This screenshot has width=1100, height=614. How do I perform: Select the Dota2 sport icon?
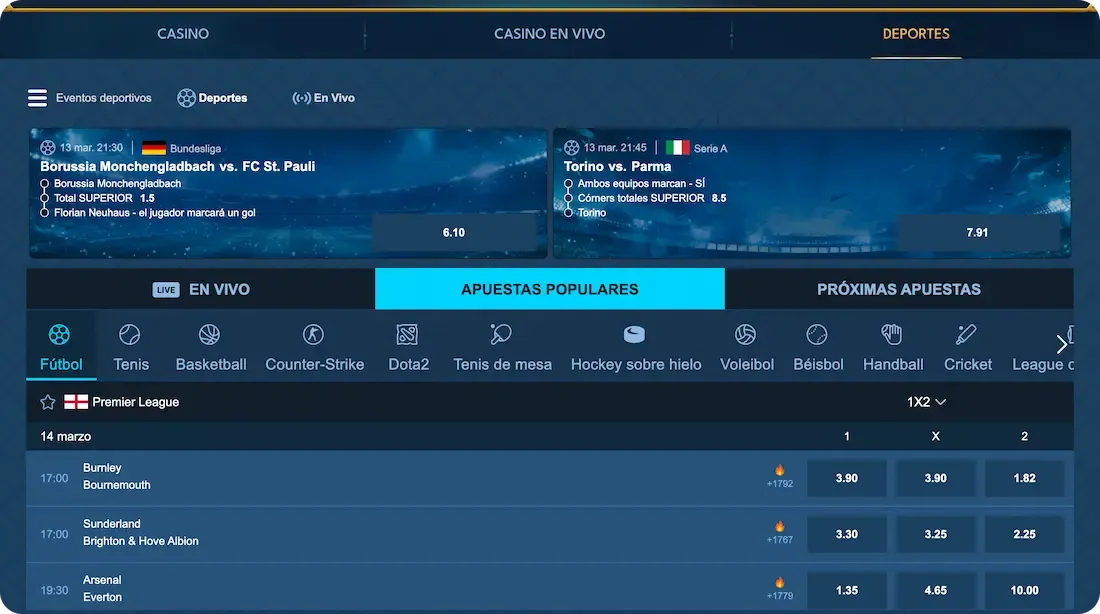tap(407, 334)
